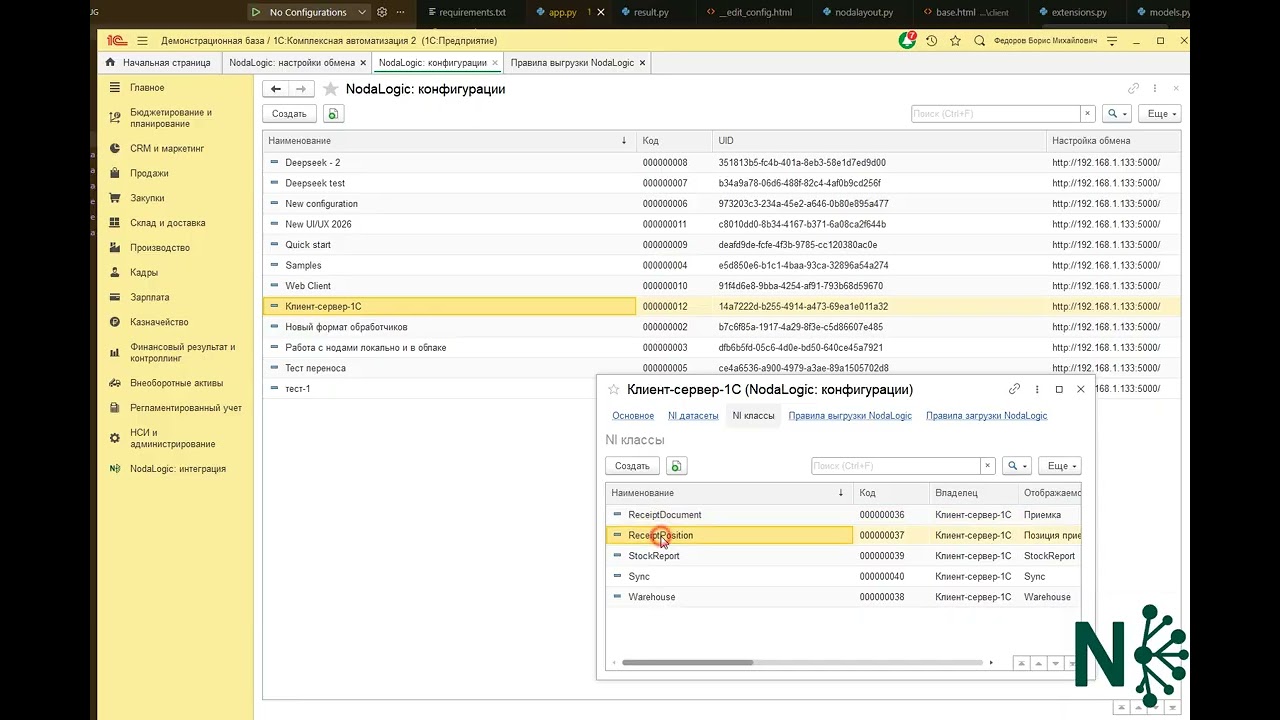Click Создать in the NI классы popup
Screen dimensions: 1280x720
click(x=632, y=466)
